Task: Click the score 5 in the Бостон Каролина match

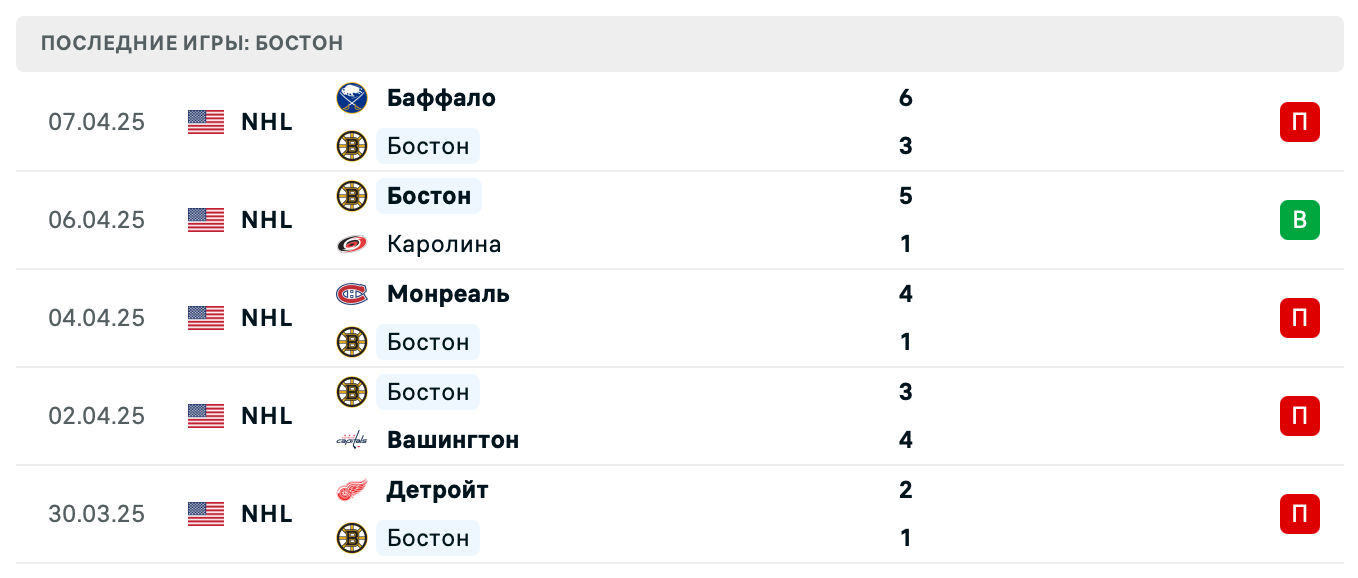Action: pos(905,196)
